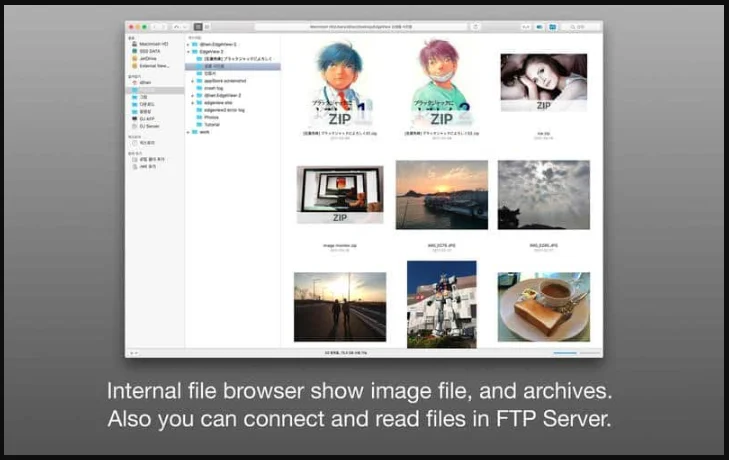Image resolution: width=729 pixels, height=460 pixels.
Task: Open the sunset harbor photo thumbnail
Action: tap(442, 195)
